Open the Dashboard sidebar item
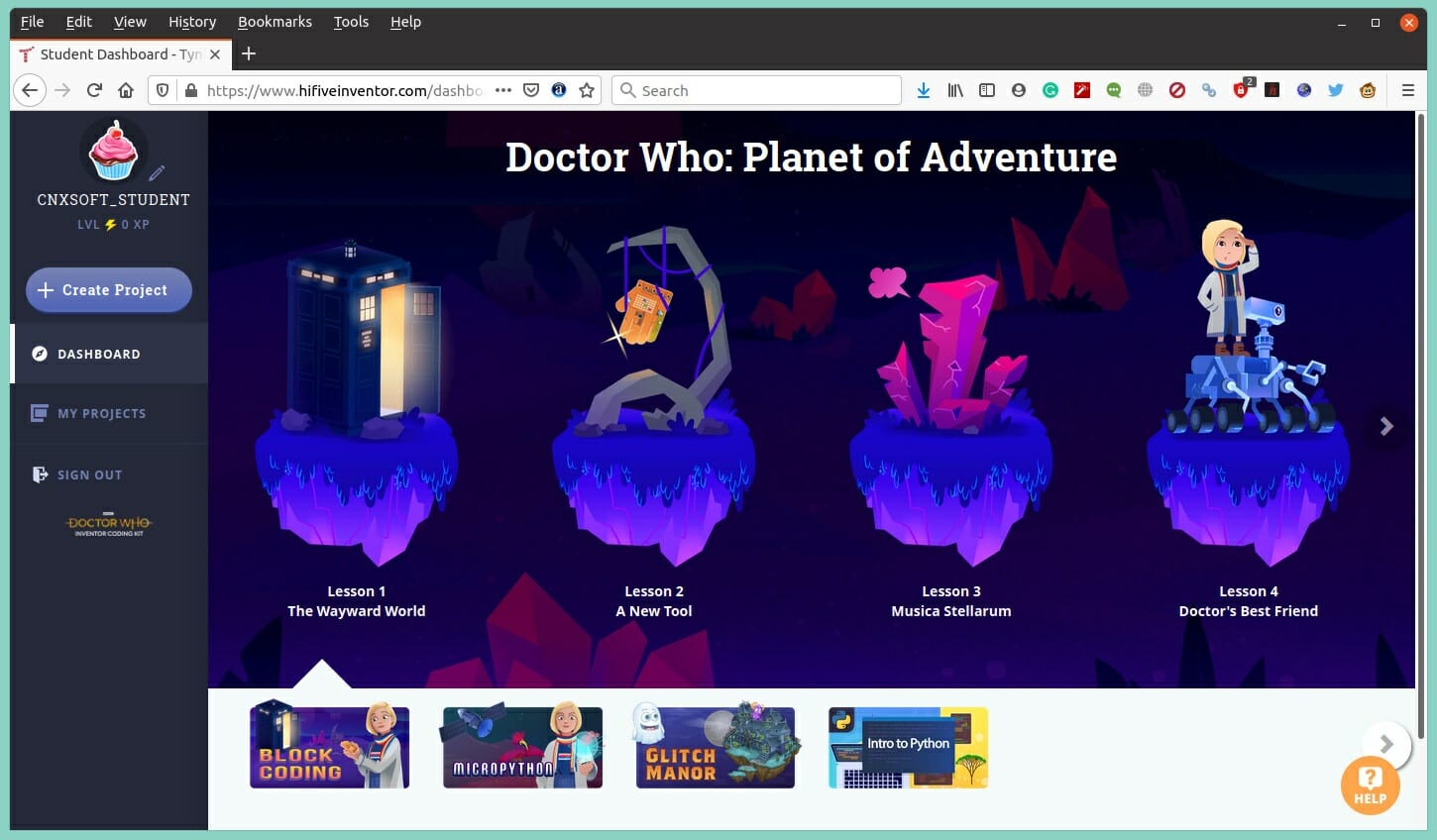The image size is (1437, 840). (109, 354)
